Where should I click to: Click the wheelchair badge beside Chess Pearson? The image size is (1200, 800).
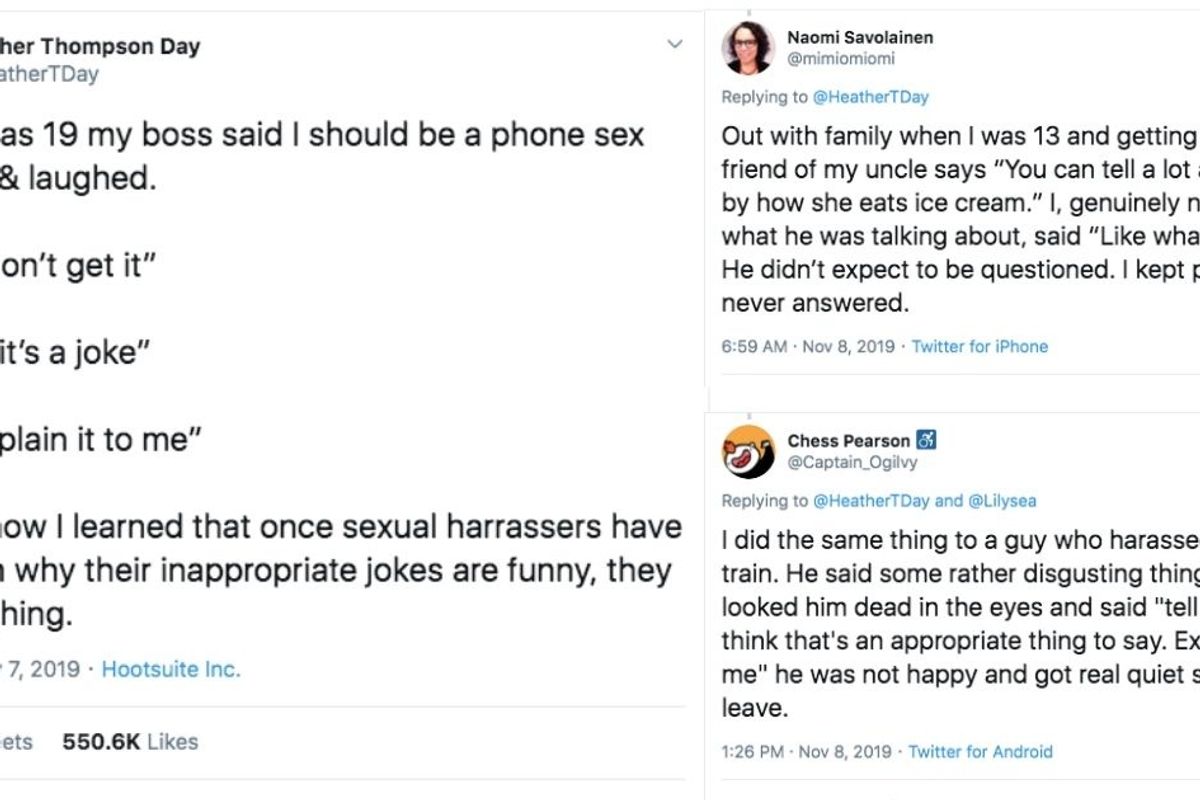pos(926,440)
